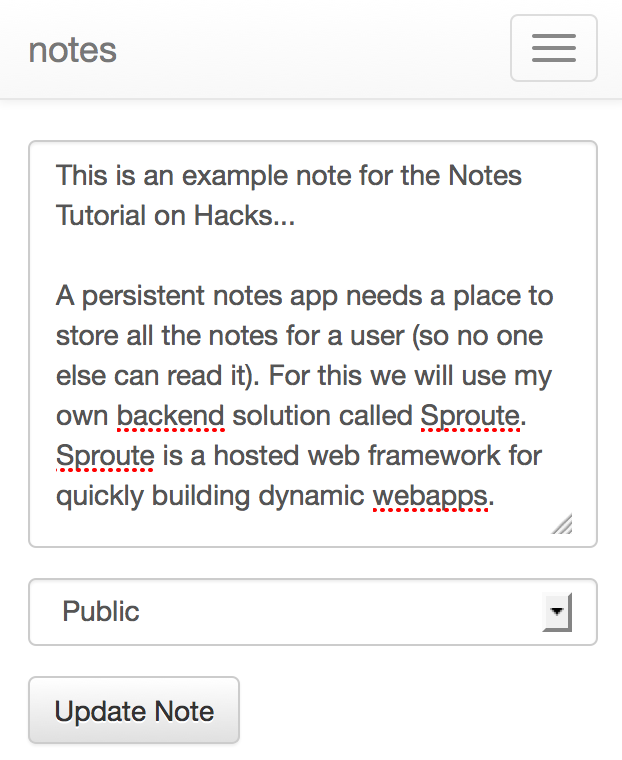Click the three-line menu toggle icon

click(554, 48)
